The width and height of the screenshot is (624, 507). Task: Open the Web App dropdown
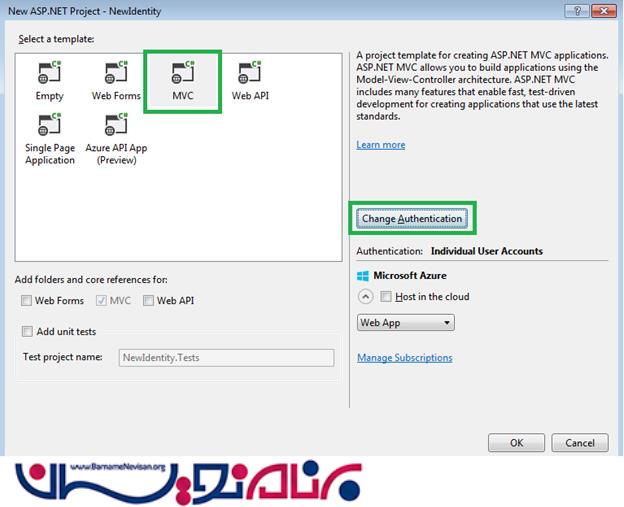point(406,323)
